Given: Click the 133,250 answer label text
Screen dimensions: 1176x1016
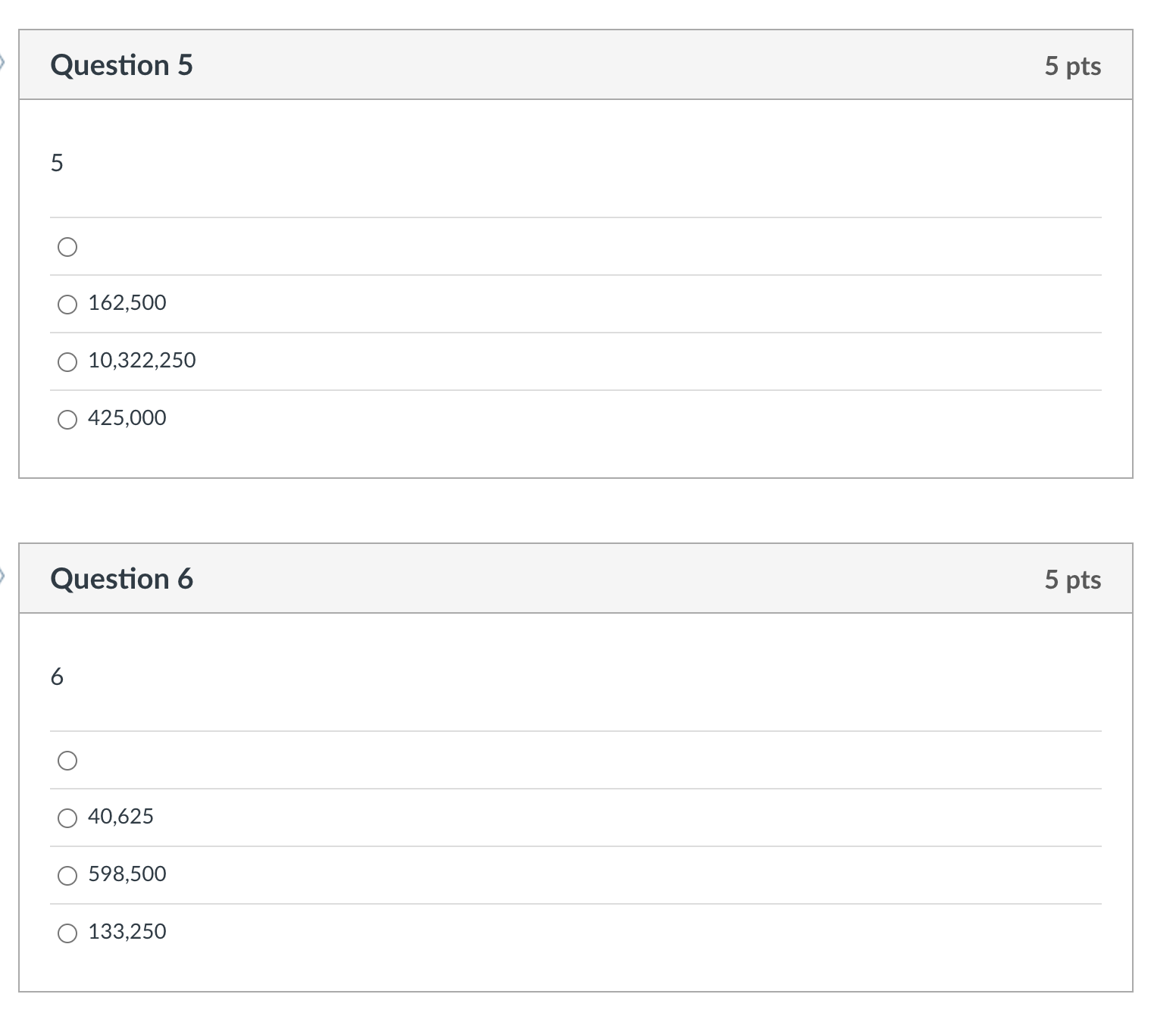Looking at the screenshot, I should click(x=127, y=932).
